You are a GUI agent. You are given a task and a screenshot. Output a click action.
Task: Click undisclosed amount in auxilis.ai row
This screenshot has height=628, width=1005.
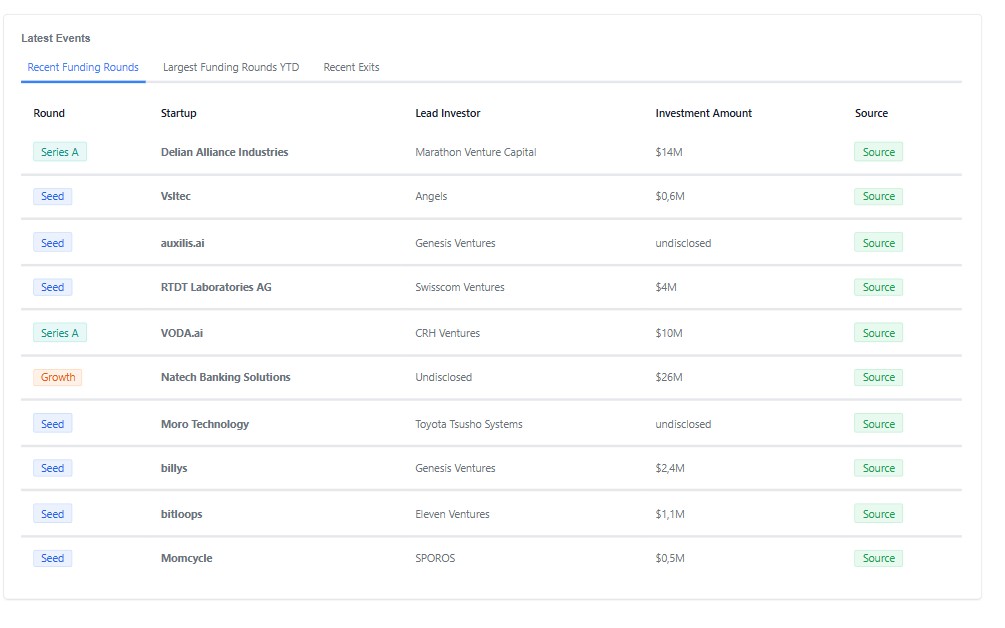point(683,243)
